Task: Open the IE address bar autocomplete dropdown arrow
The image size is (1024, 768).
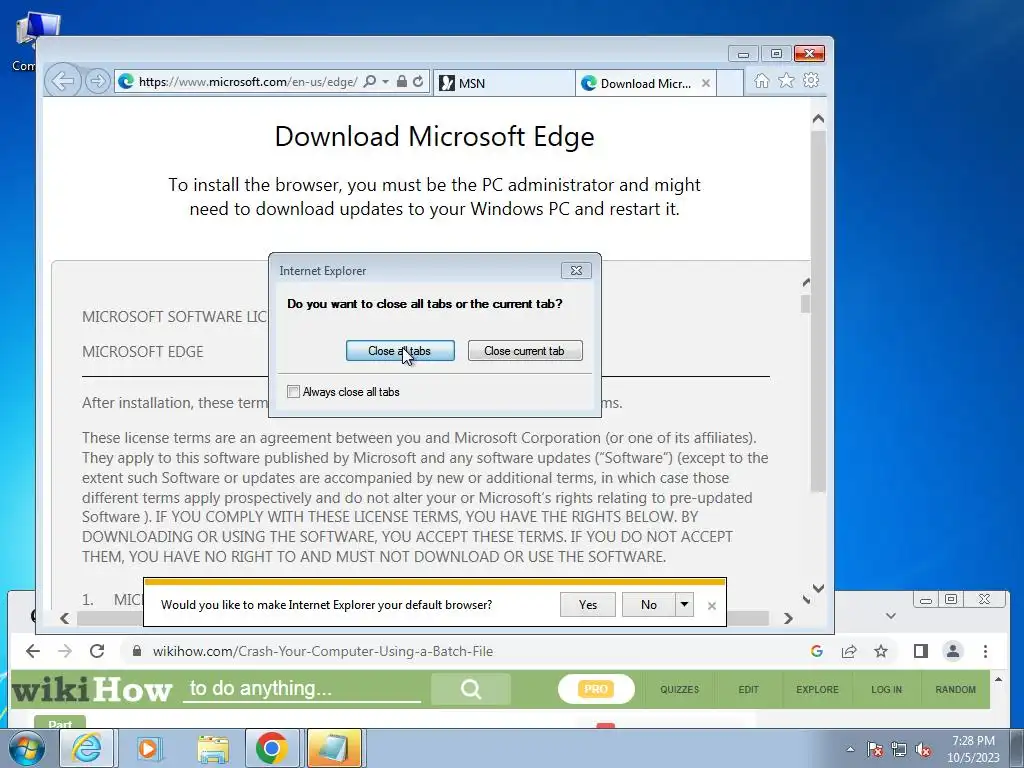Action: 385,82
